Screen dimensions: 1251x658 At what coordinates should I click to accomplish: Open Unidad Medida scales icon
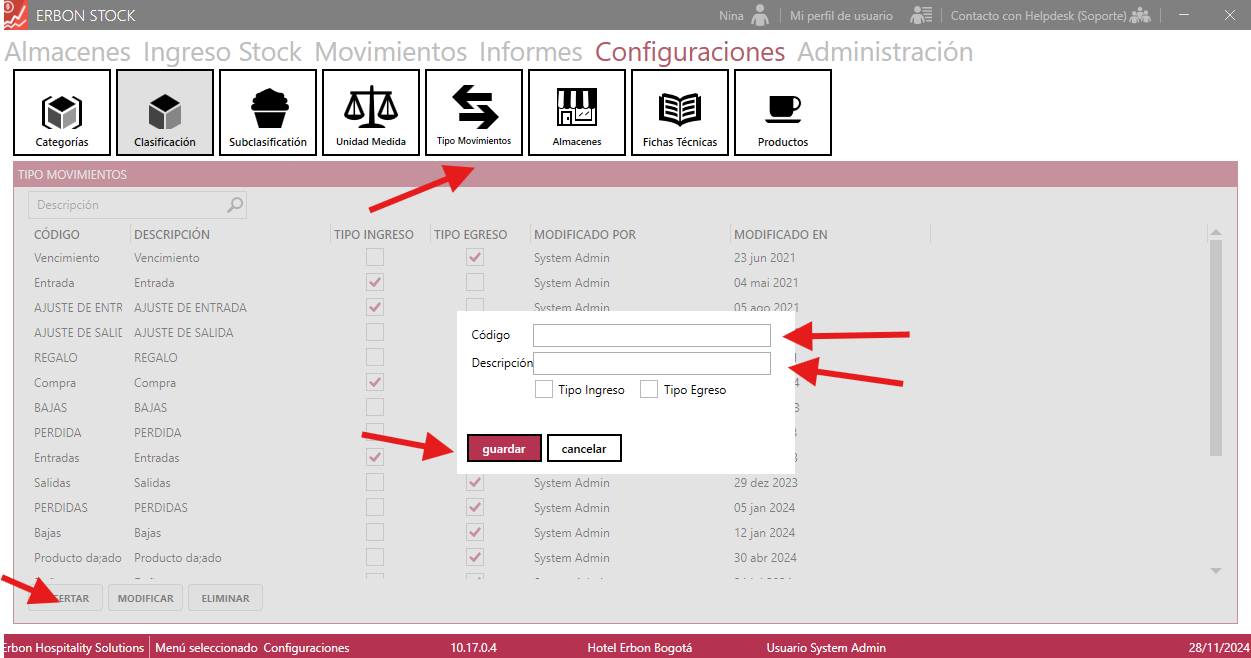pyautogui.click(x=370, y=108)
